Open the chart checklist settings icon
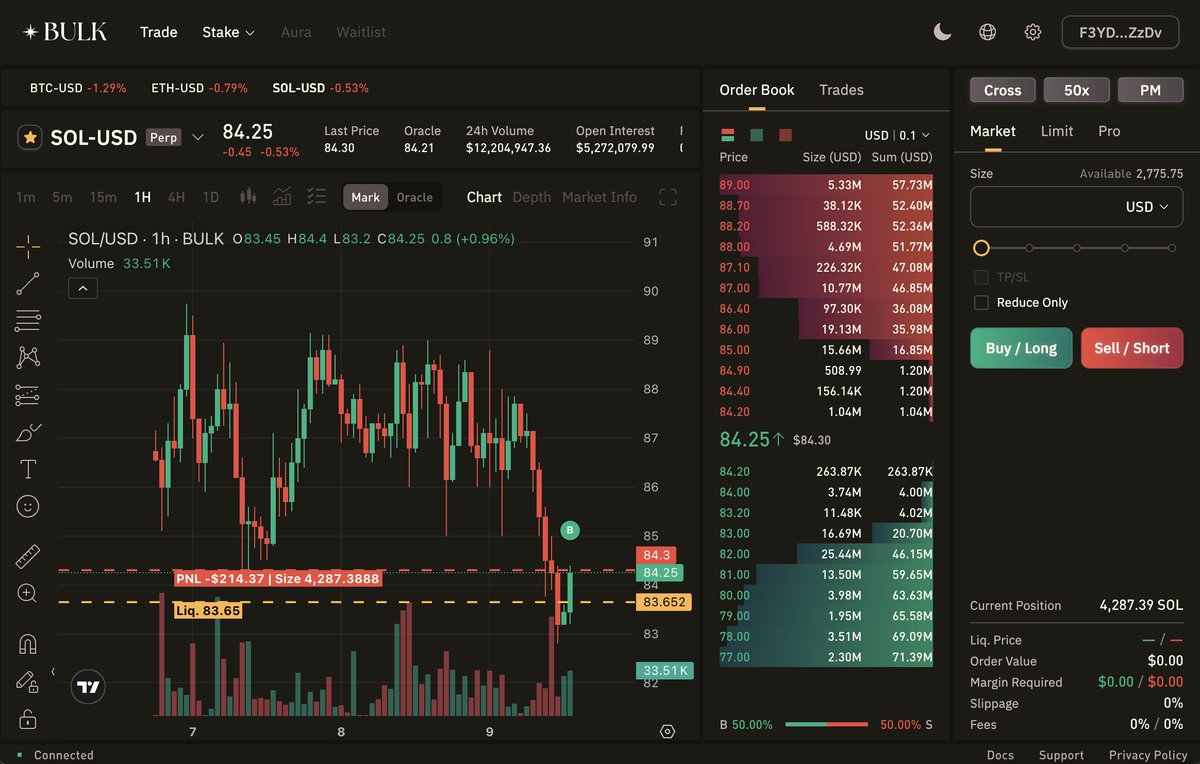This screenshot has width=1200, height=764. pos(317,197)
